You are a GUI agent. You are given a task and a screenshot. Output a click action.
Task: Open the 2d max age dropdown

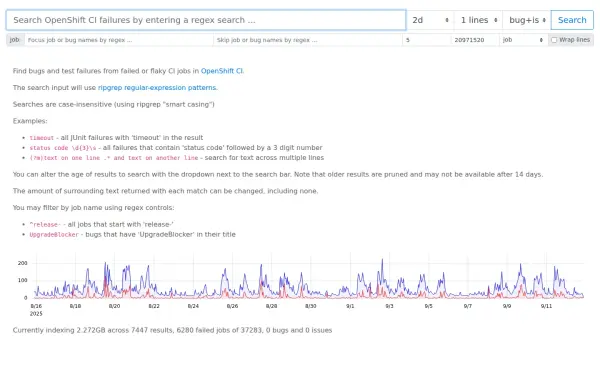point(430,20)
